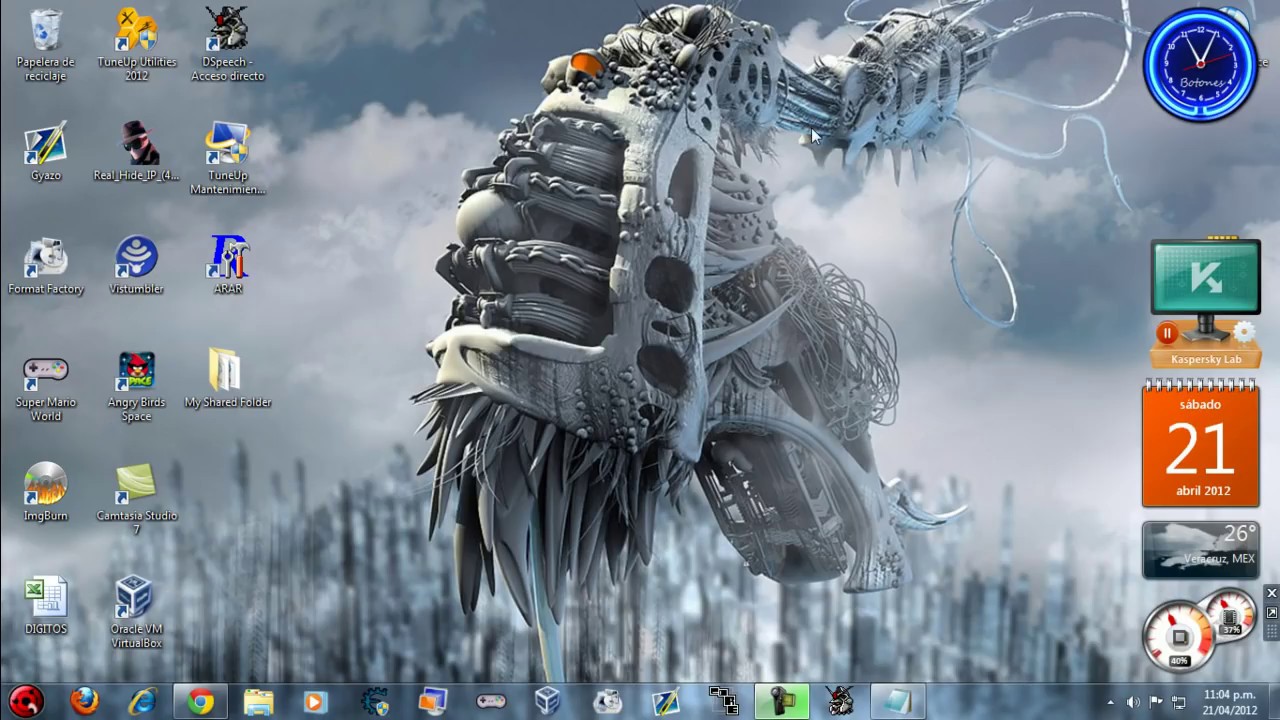Select the Vistumbler desktop shortcut
The image size is (1280, 720).
tap(137, 266)
